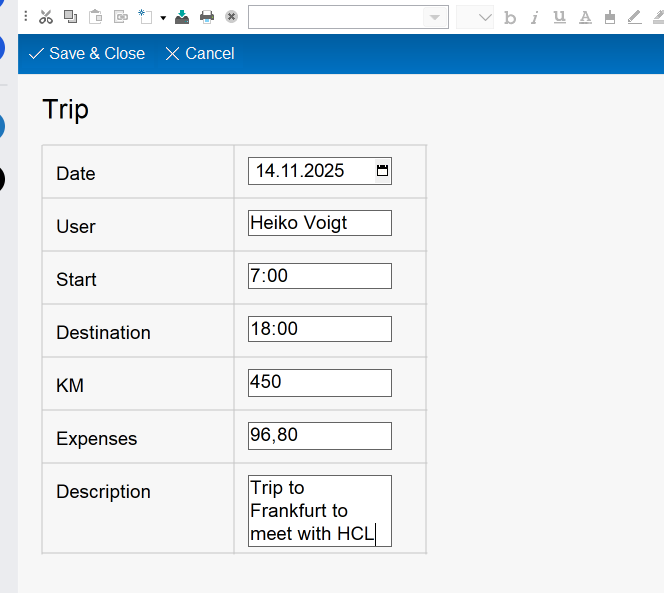Screen dimensions: 664x593
Task: Toggle underline formatting
Action: pyautogui.click(x=559, y=17)
